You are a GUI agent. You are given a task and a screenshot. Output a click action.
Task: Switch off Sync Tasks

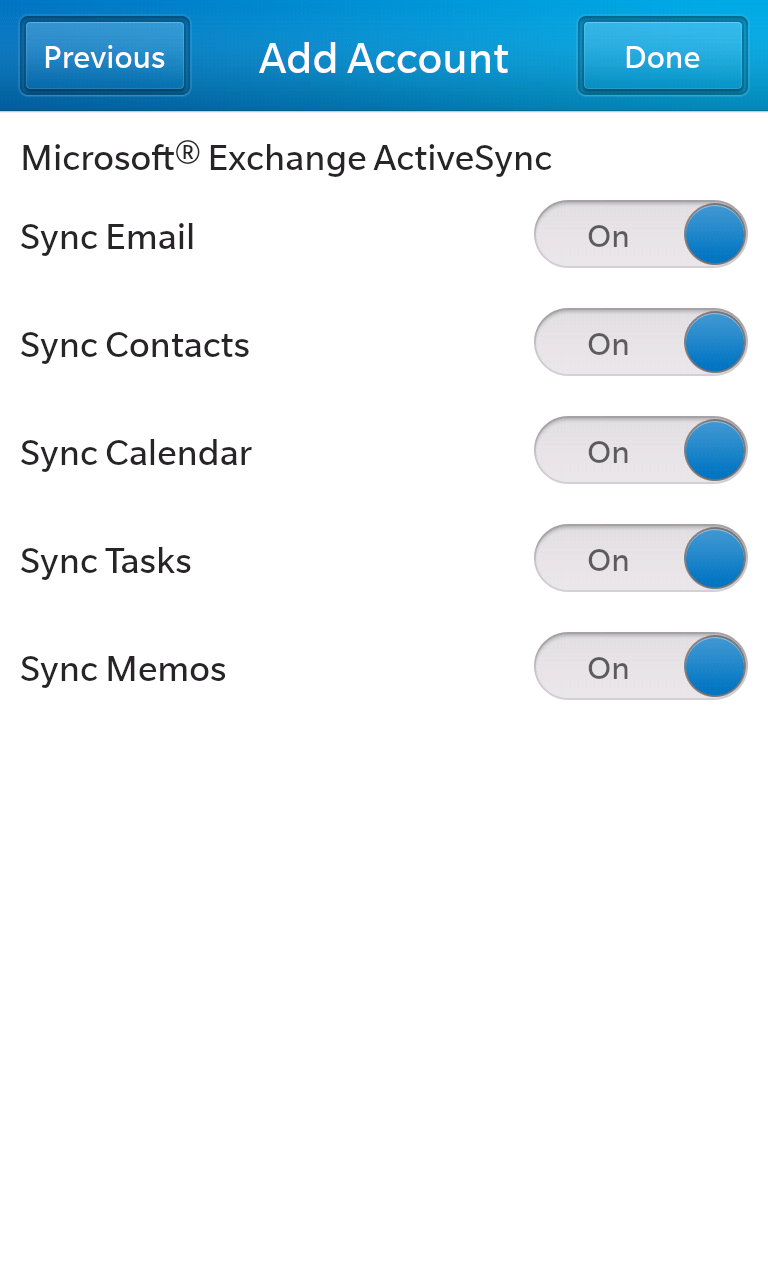point(641,559)
